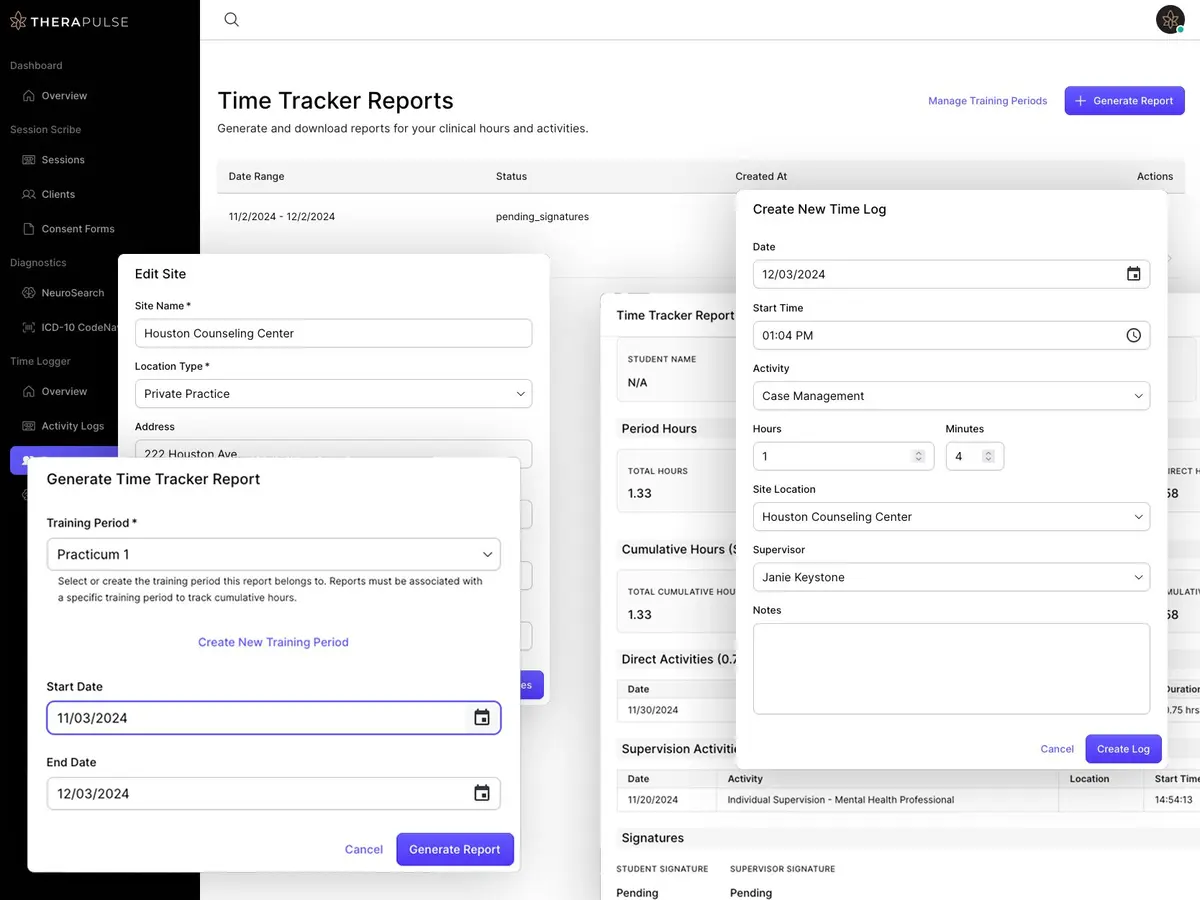Go to Clients in sidebar
This screenshot has width=1200, height=900.
(58, 194)
